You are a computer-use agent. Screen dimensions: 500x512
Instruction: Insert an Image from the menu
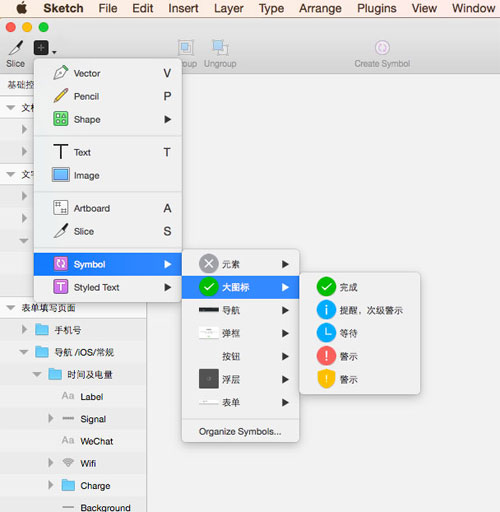click(x=108, y=175)
